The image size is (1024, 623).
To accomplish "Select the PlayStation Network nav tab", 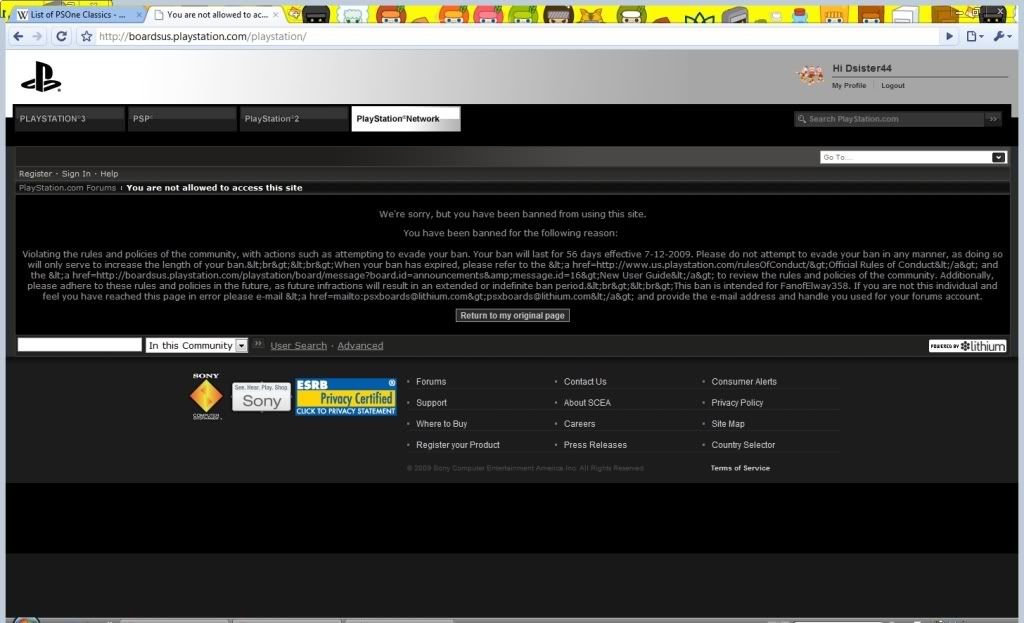I will 405,119.
